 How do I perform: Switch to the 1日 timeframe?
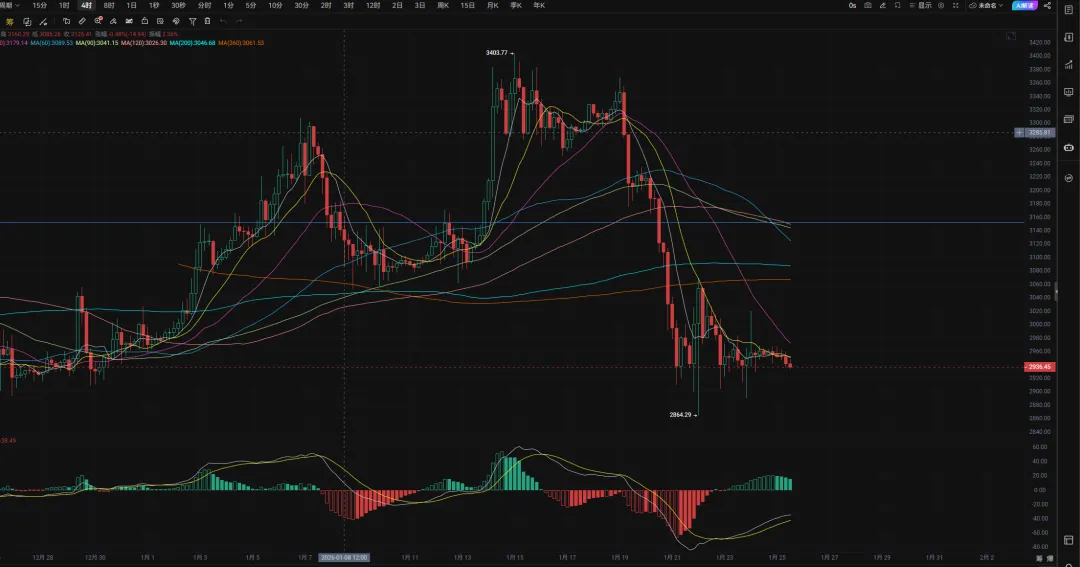point(131,6)
